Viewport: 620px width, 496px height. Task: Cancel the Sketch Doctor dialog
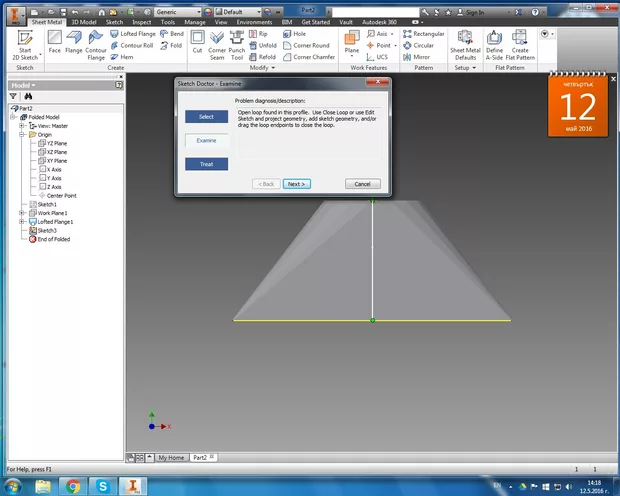(362, 184)
